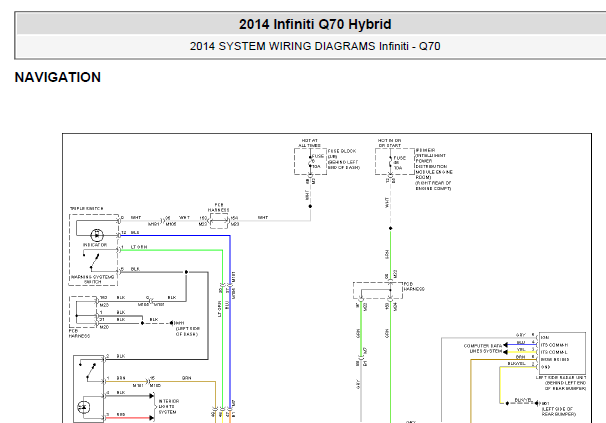606x423 pixels.
Task: Click the "NAVIGATION" section heading
Action: (x=58, y=77)
